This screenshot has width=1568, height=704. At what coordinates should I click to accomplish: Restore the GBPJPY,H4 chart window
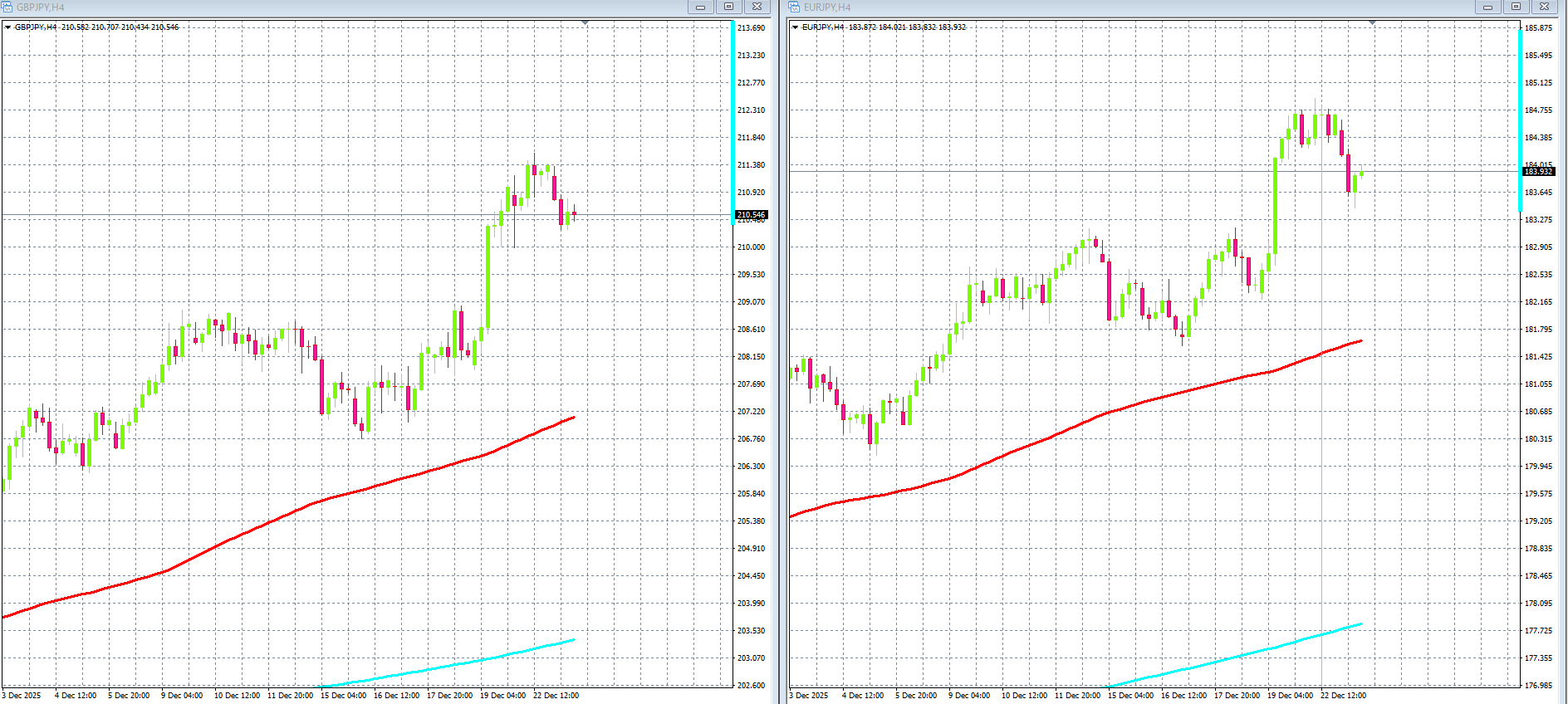coord(728,7)
